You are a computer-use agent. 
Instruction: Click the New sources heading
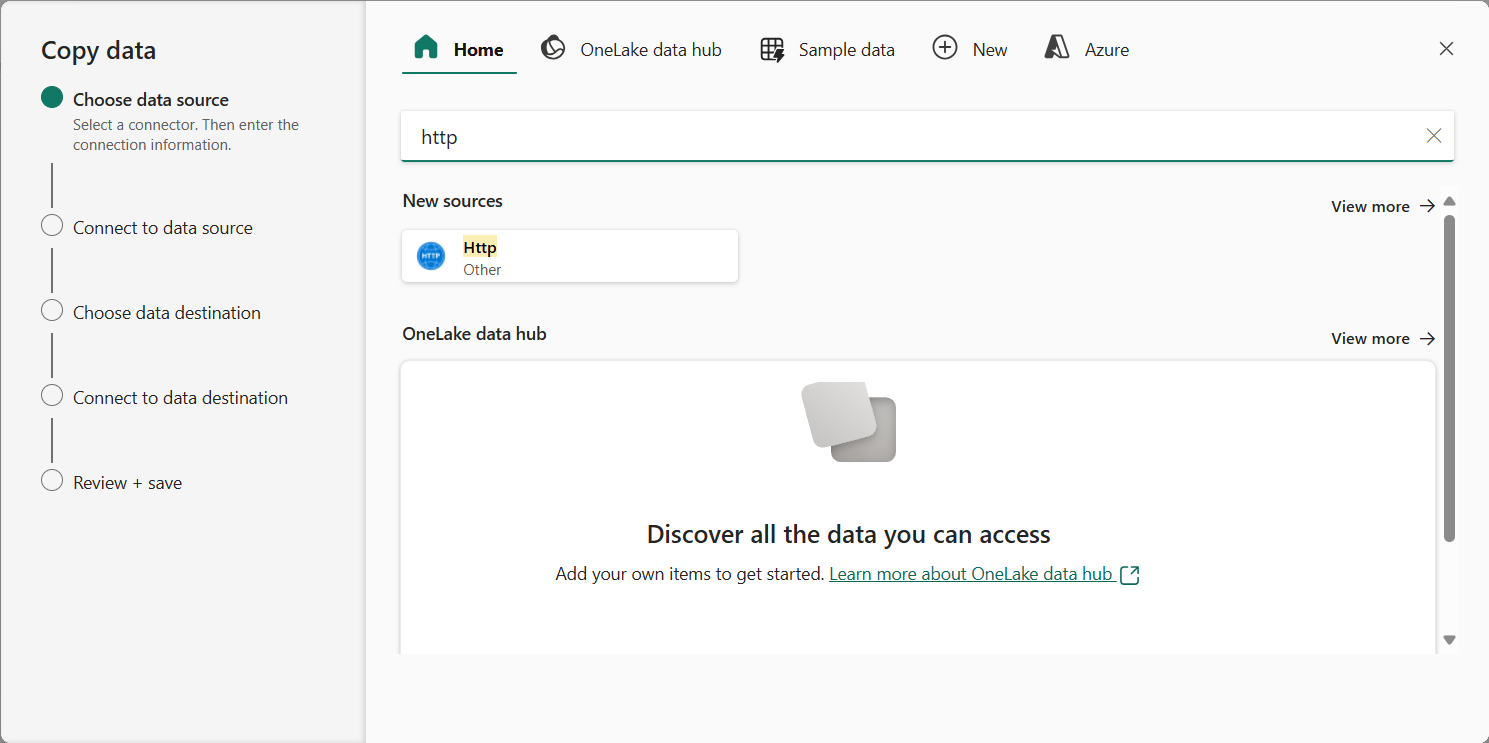(453, 201)
